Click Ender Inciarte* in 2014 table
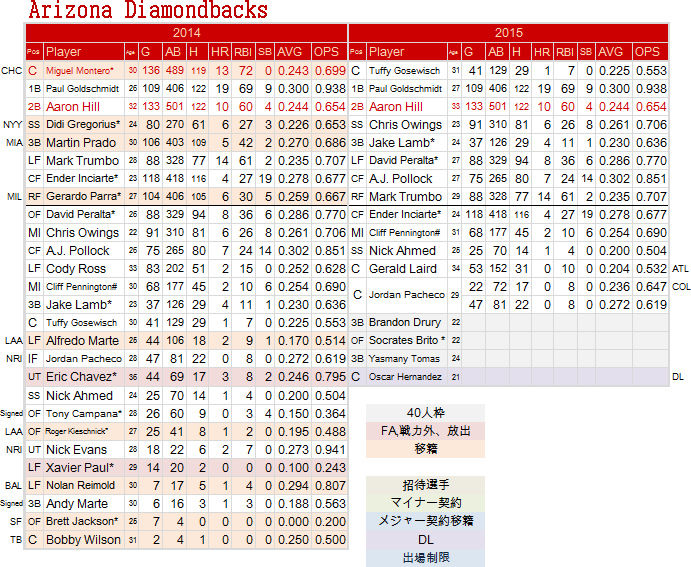 82,178
